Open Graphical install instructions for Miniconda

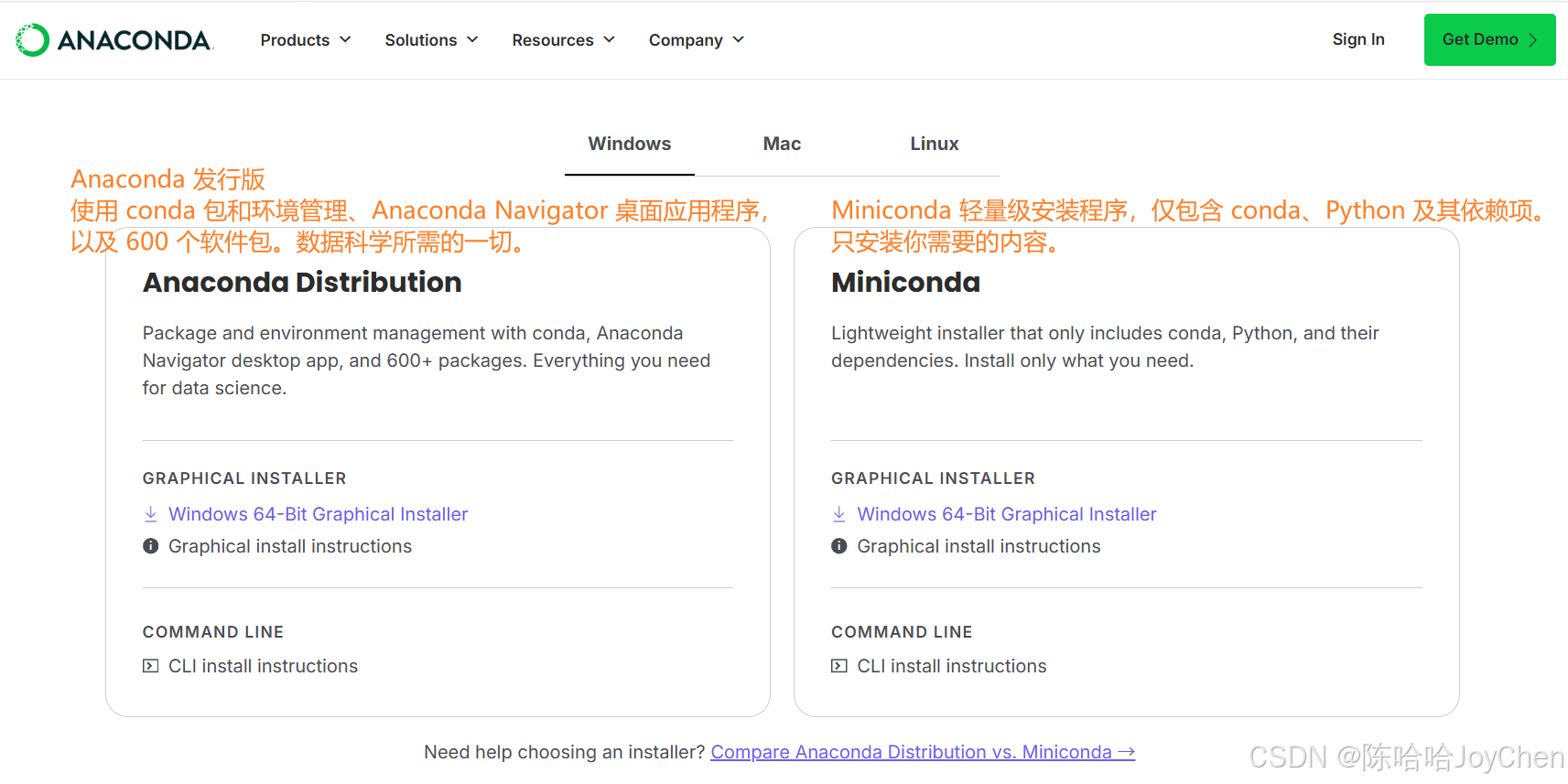coord(979,546)
